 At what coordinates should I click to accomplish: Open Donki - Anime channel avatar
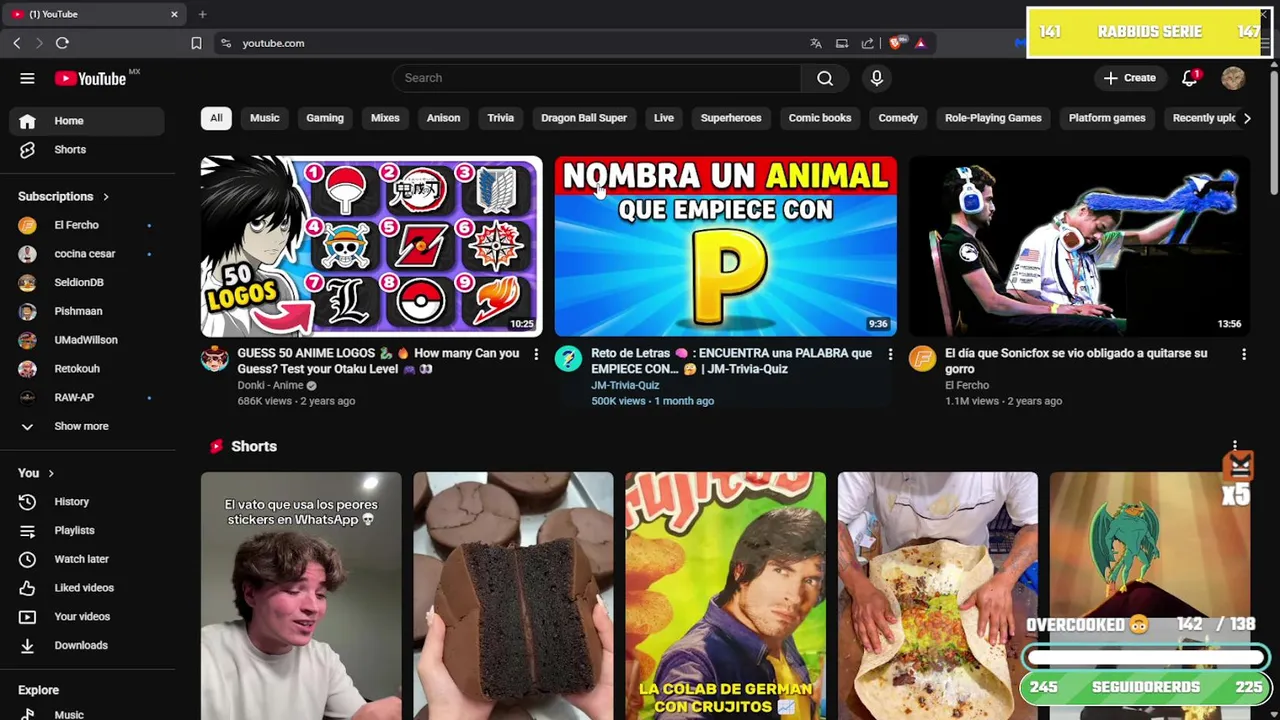[x=214, y=359]
